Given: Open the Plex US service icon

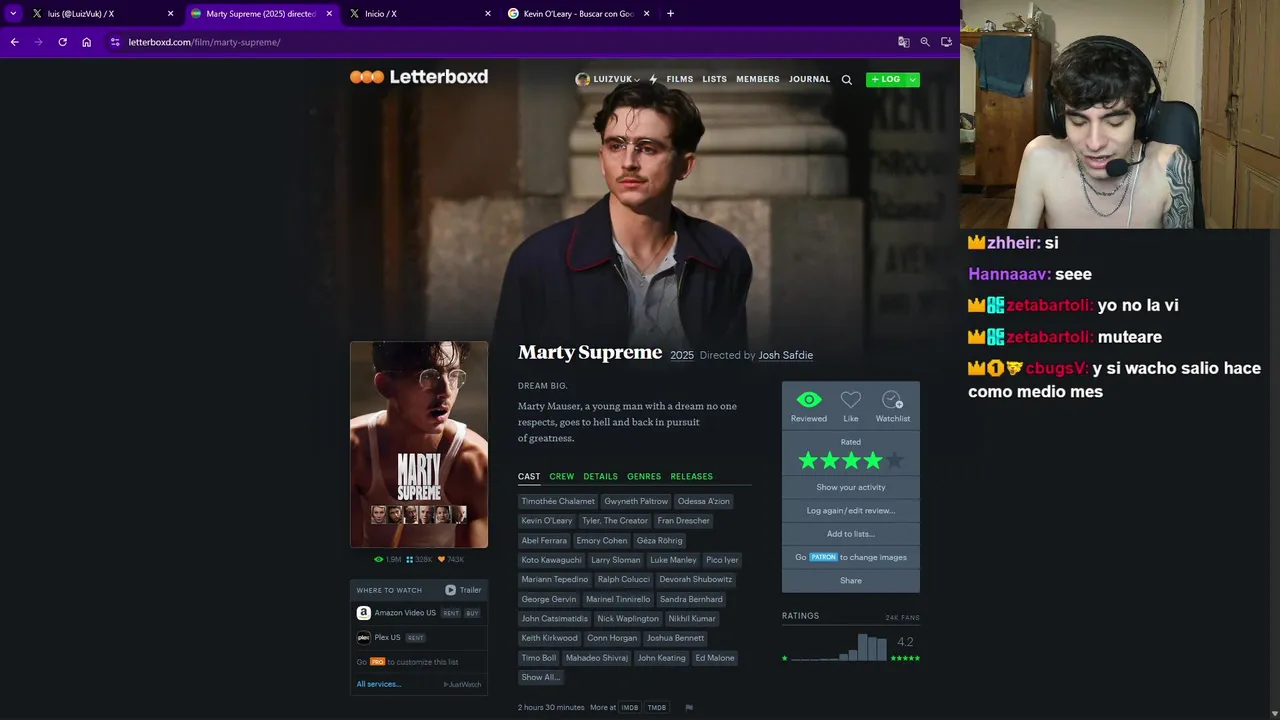Looking at the screenshot, I should [x=364, y=637].
